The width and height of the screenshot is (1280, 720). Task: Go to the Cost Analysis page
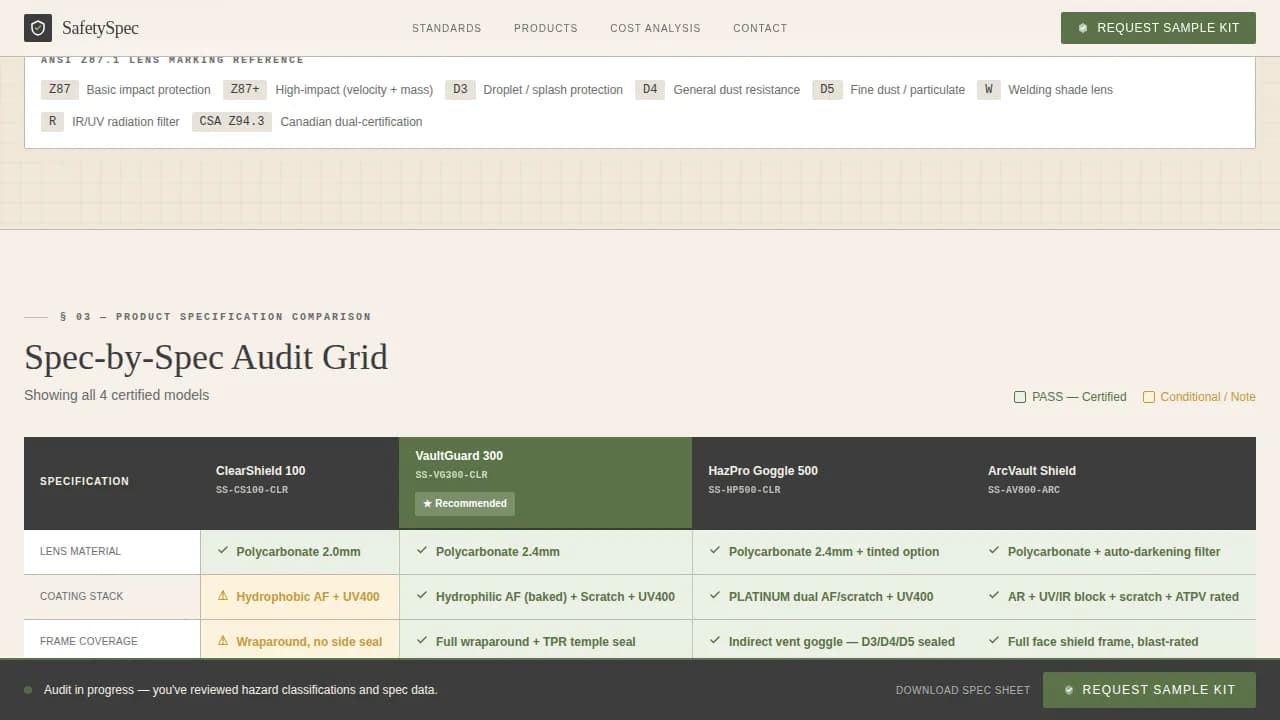pyautogui.click(x=655, y=28)
